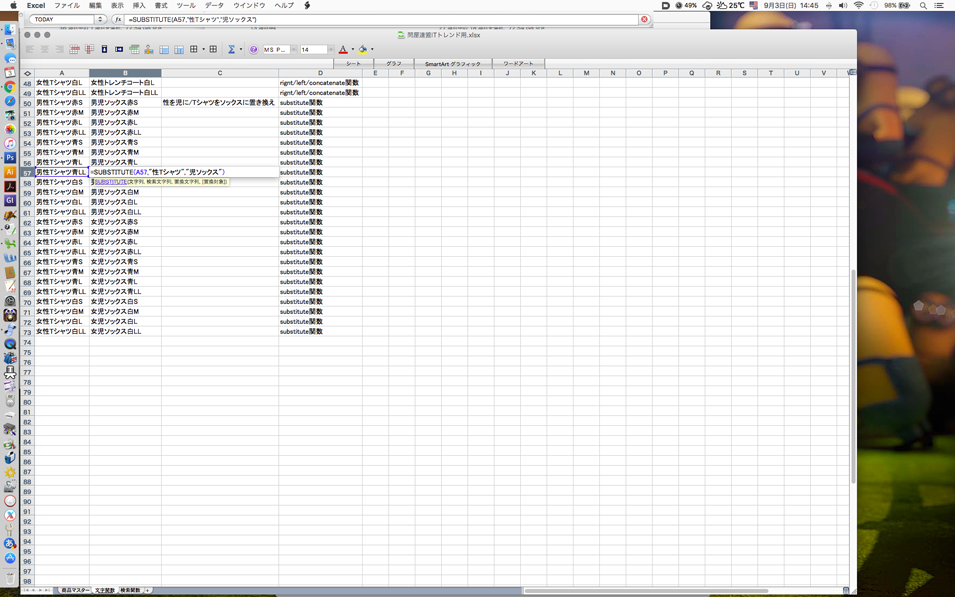Image resolution: width=955 pixels, height=597 pixels.
Task: Click the SUBSTITUTE function tooltip link
Action: [x=110, y=182]
